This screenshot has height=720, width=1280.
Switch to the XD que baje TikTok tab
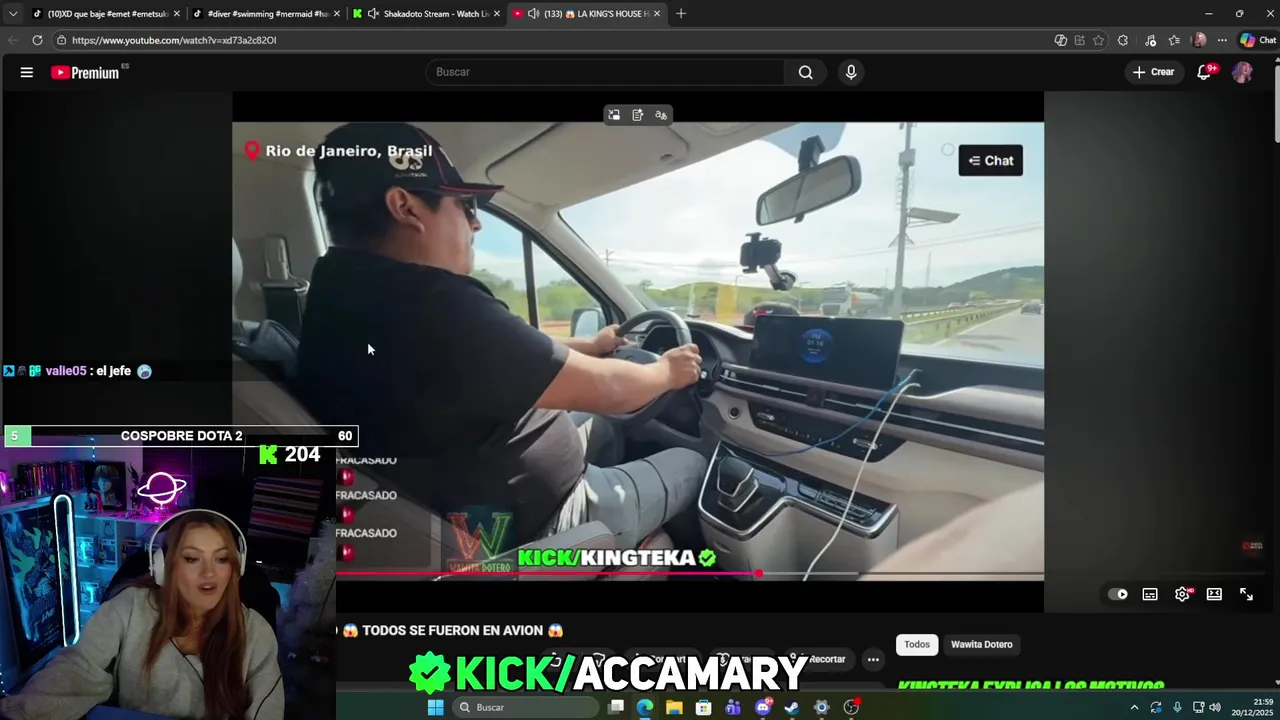point(106,13)
